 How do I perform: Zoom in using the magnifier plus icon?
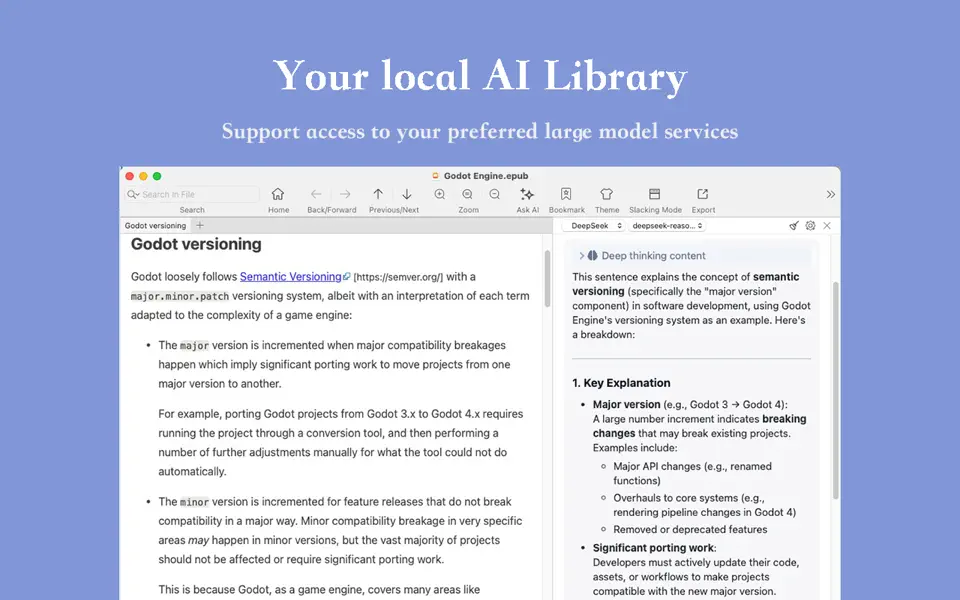click(440, 194)
